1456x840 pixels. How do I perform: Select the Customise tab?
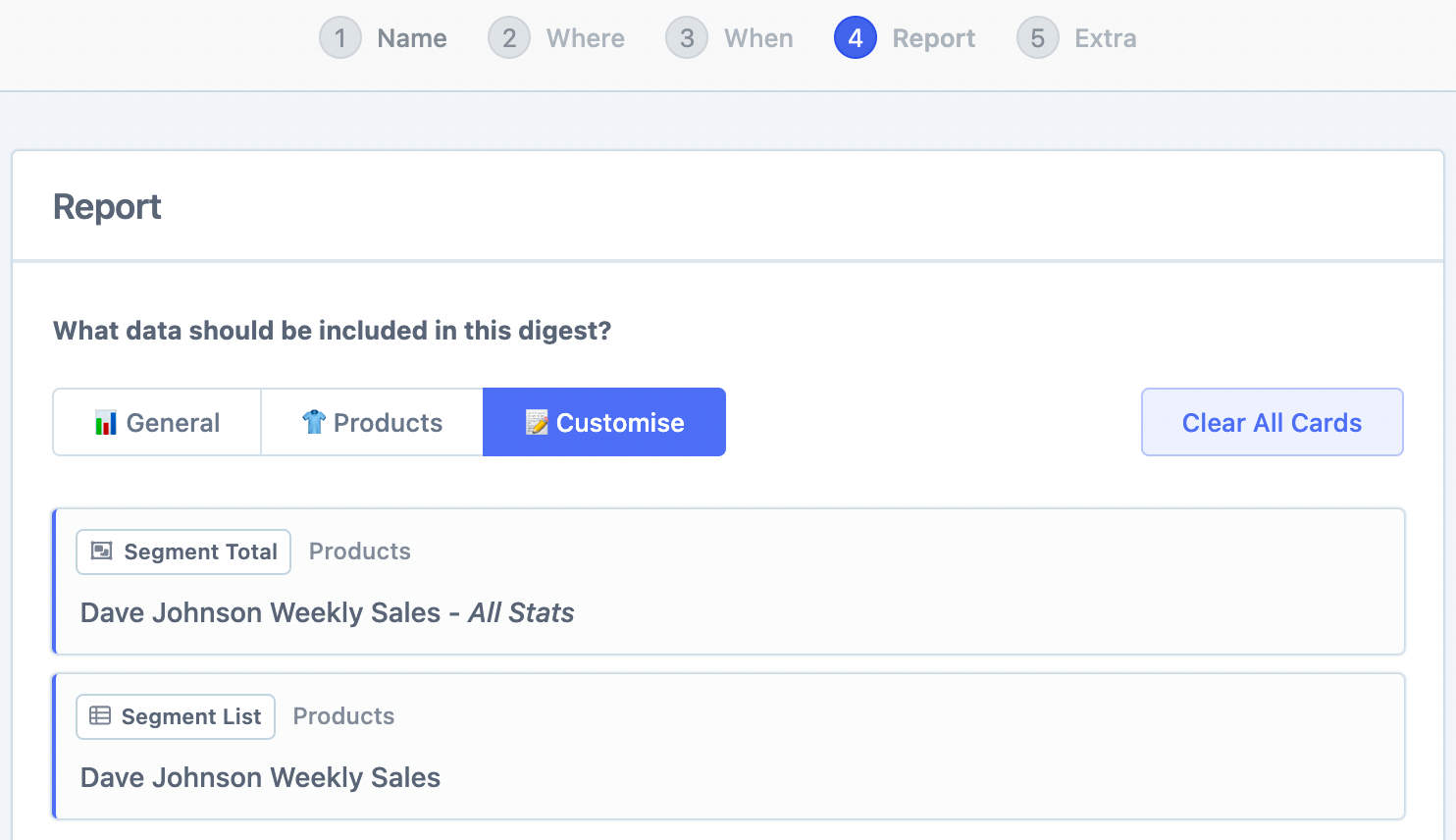coord(604,423)
